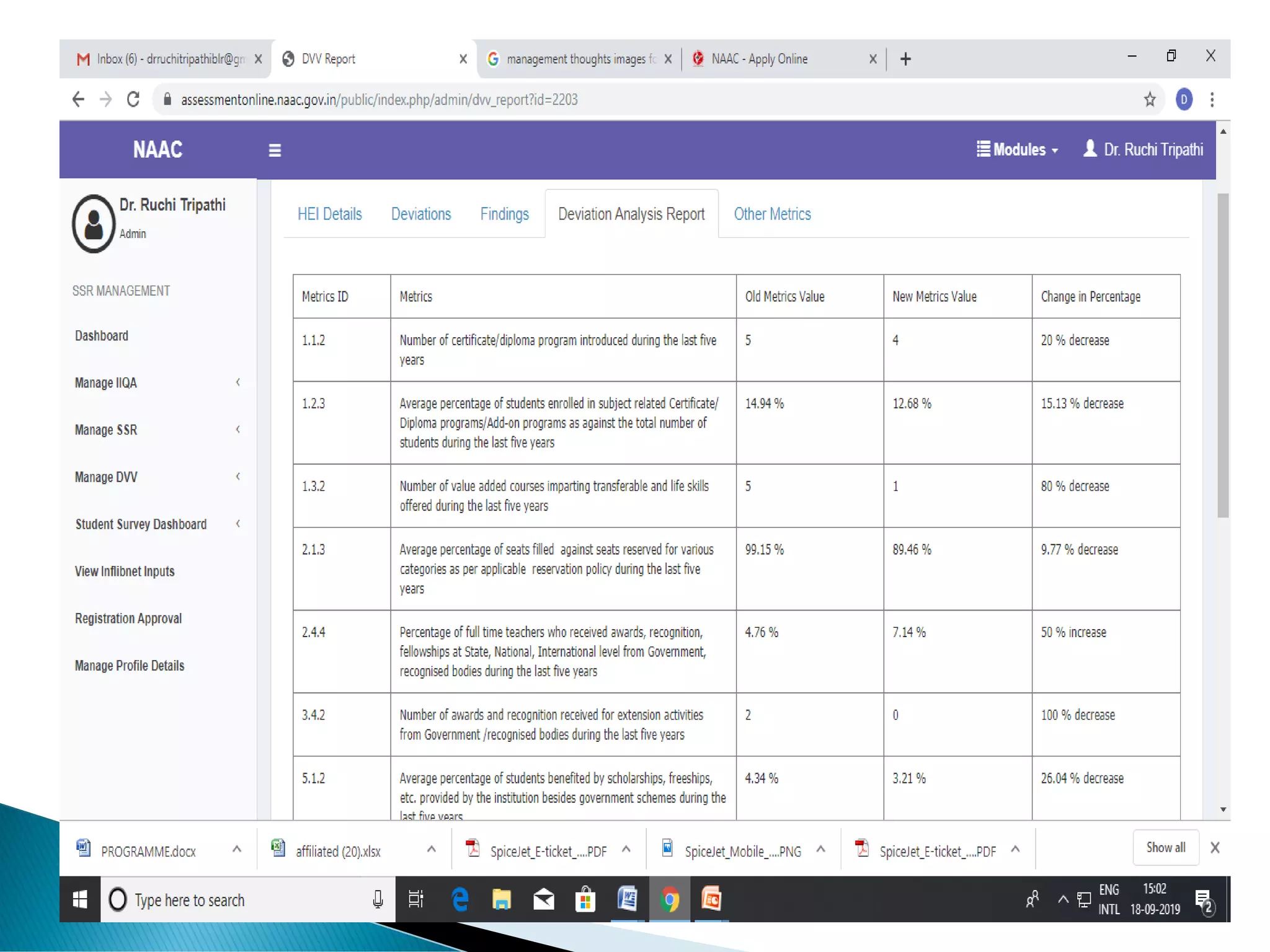
Task: Open File Explorer from the taskbar
Action: pyautogui.click(x=501, y=899)
